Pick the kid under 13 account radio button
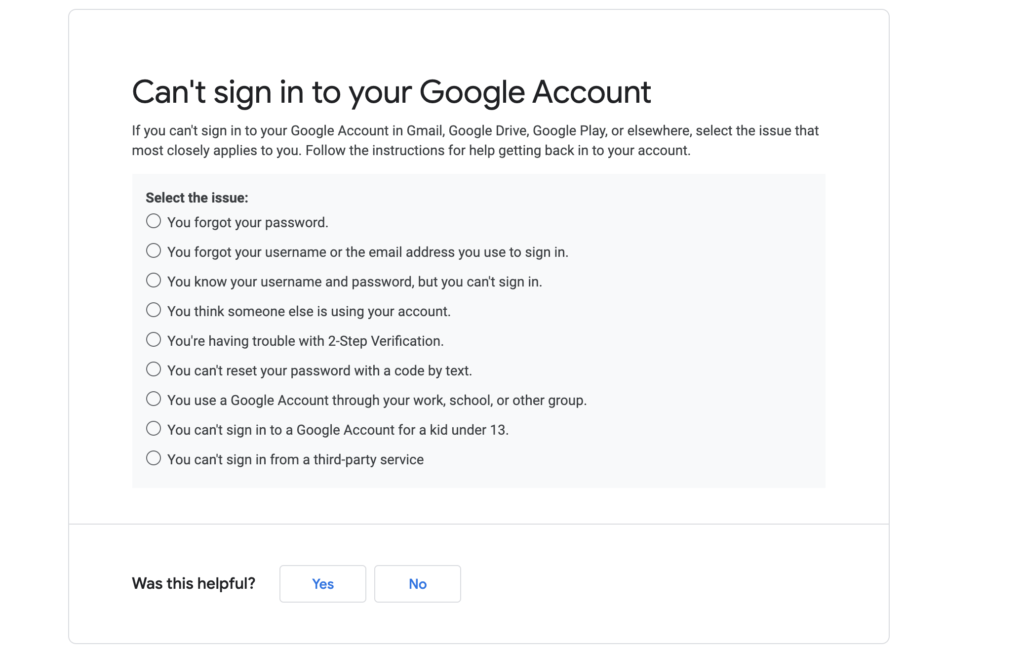The width and height of the screenshot is (1024, 653). click(153, 428)
